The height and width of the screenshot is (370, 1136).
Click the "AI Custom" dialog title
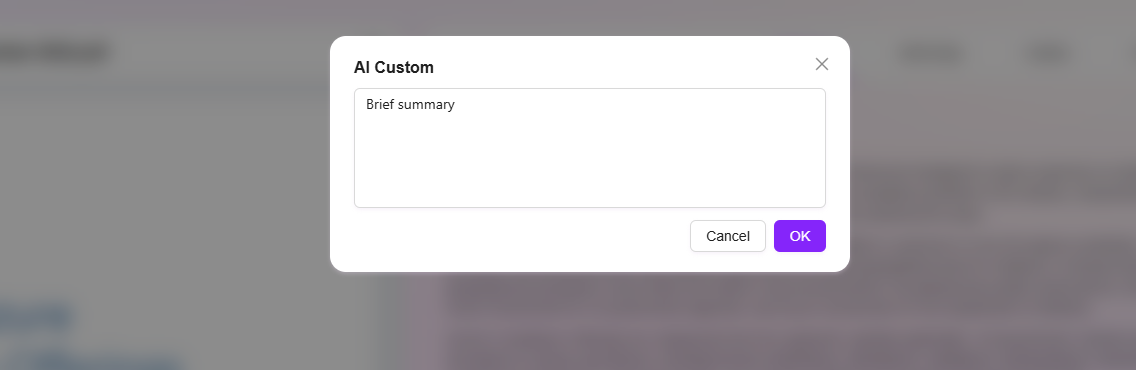pos(393,67)
